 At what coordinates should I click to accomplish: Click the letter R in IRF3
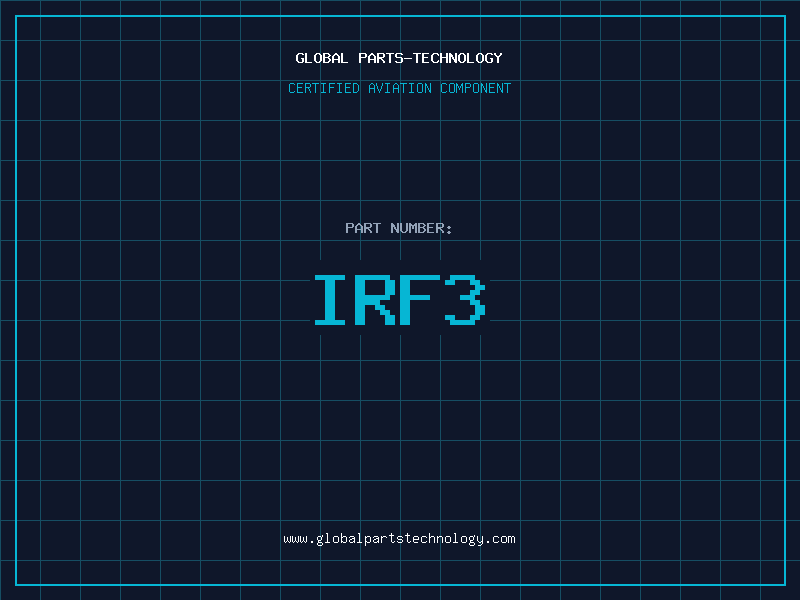click(x=376, y=300)
